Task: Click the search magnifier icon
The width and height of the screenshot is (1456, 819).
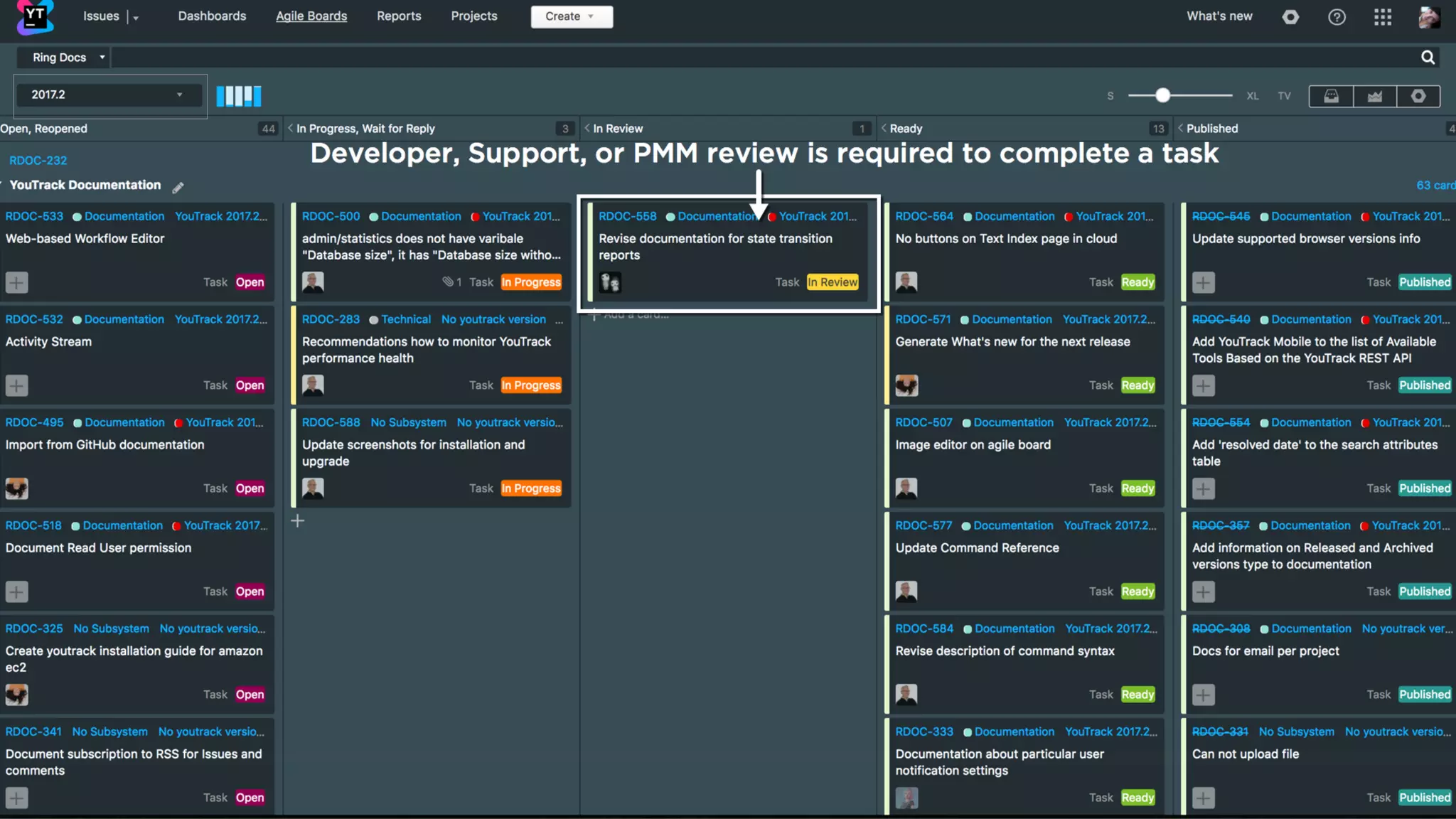Action: coord(1428,58)
